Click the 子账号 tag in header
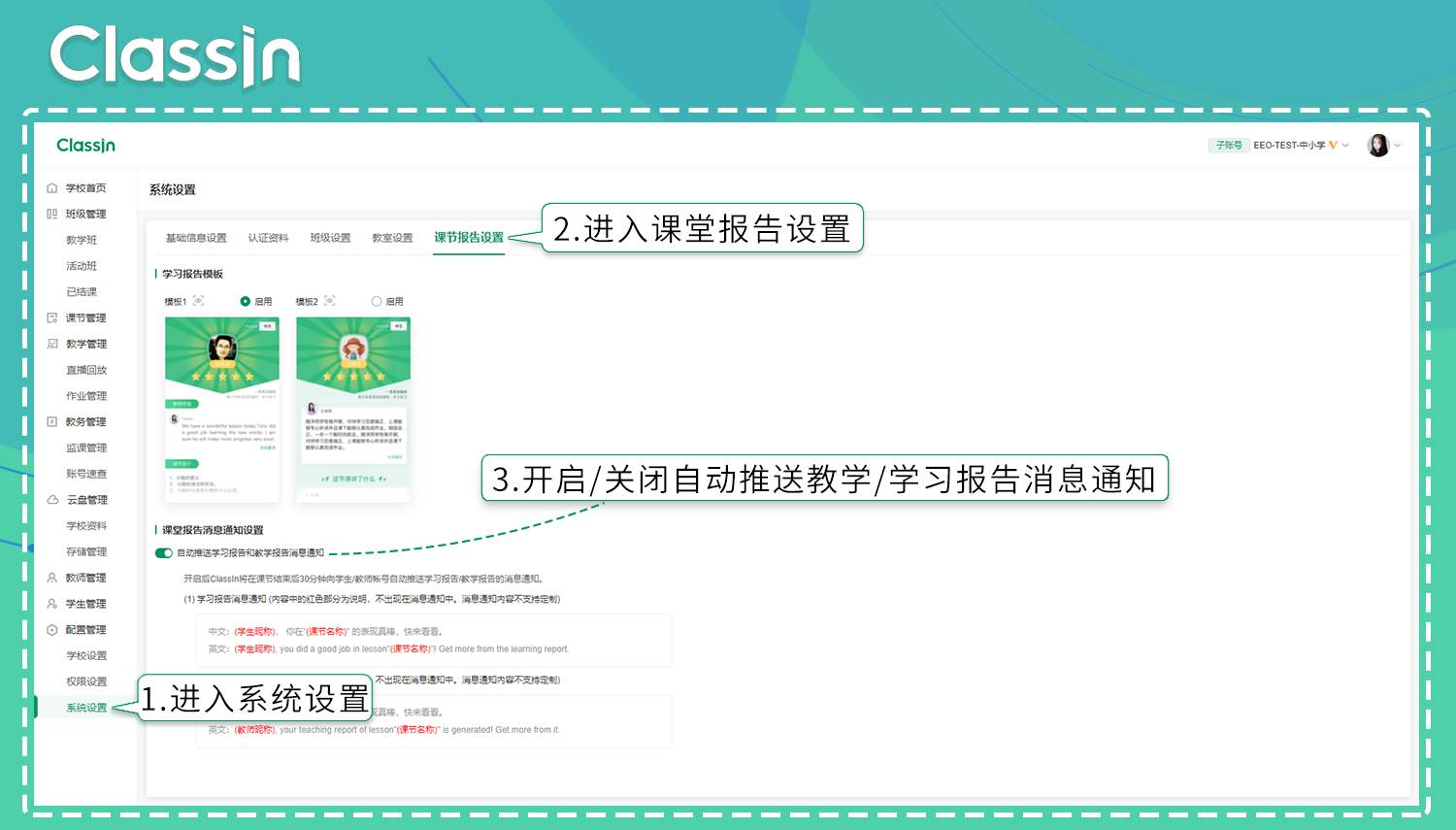 coord(1229,146)
